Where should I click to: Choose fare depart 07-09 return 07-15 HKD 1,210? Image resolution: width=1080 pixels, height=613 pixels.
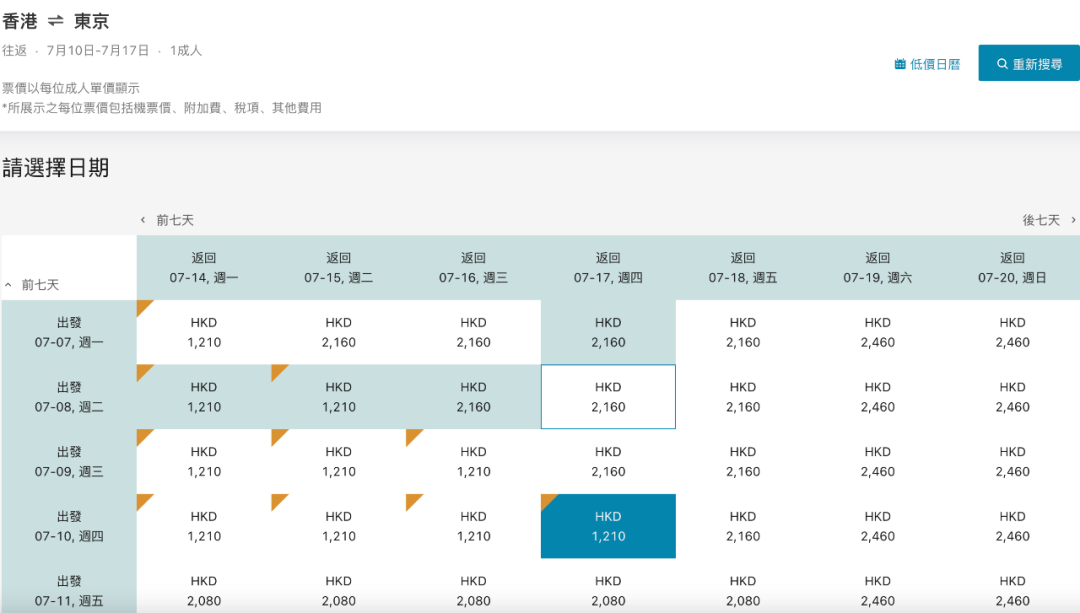(x=339, y=461)
